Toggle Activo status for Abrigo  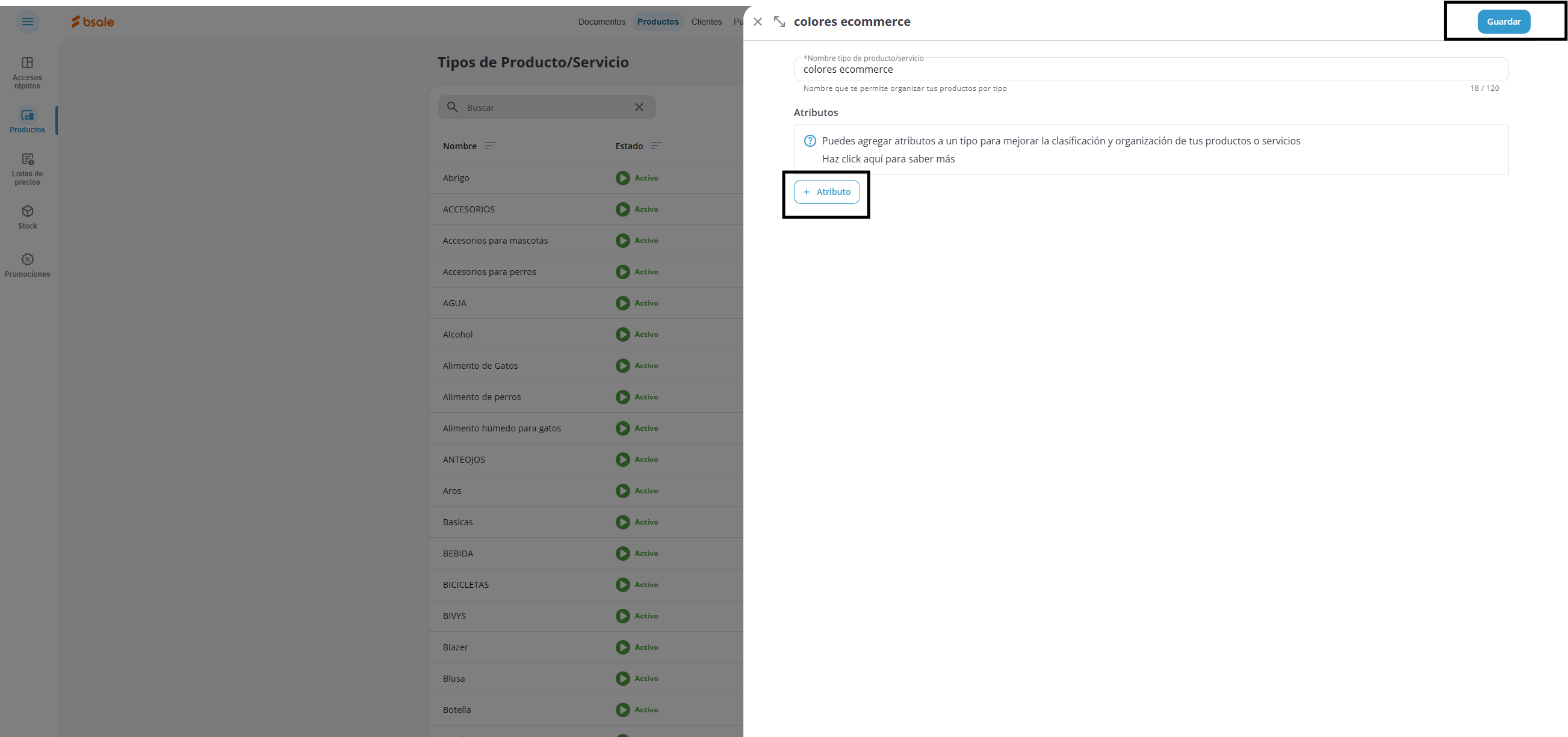click(x=623, y=177)
